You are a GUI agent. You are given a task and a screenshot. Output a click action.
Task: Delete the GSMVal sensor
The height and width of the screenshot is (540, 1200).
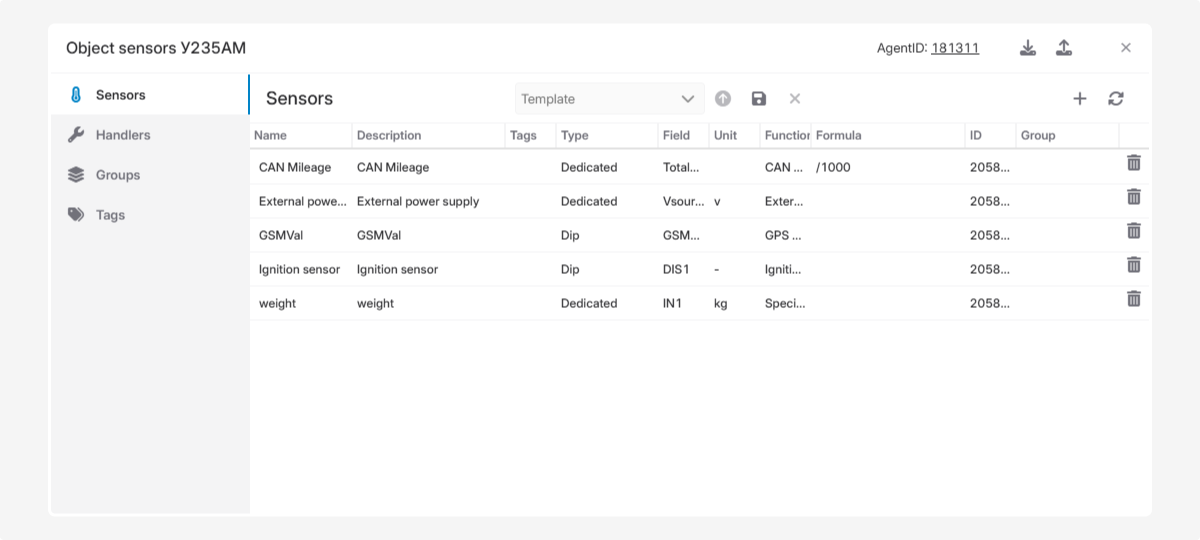coord(1133,231)
